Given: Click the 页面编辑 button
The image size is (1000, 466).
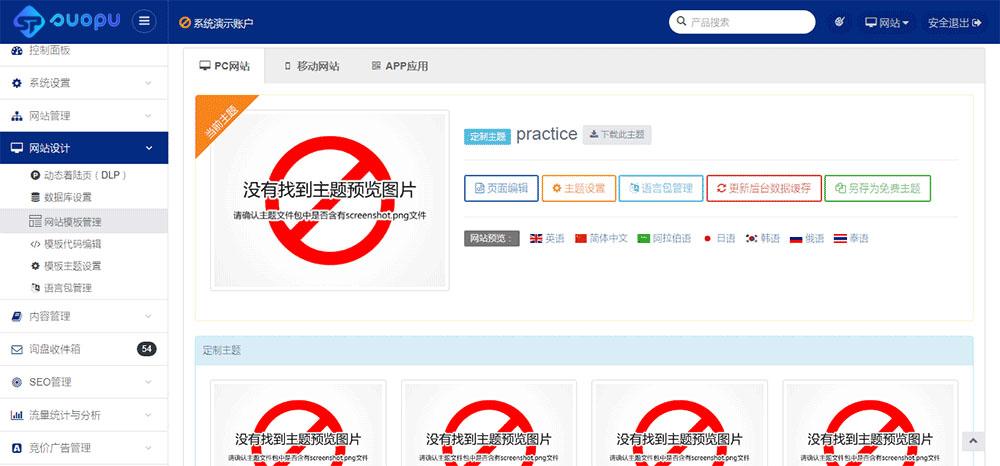Looking at the screenshot, I should 501,188.
